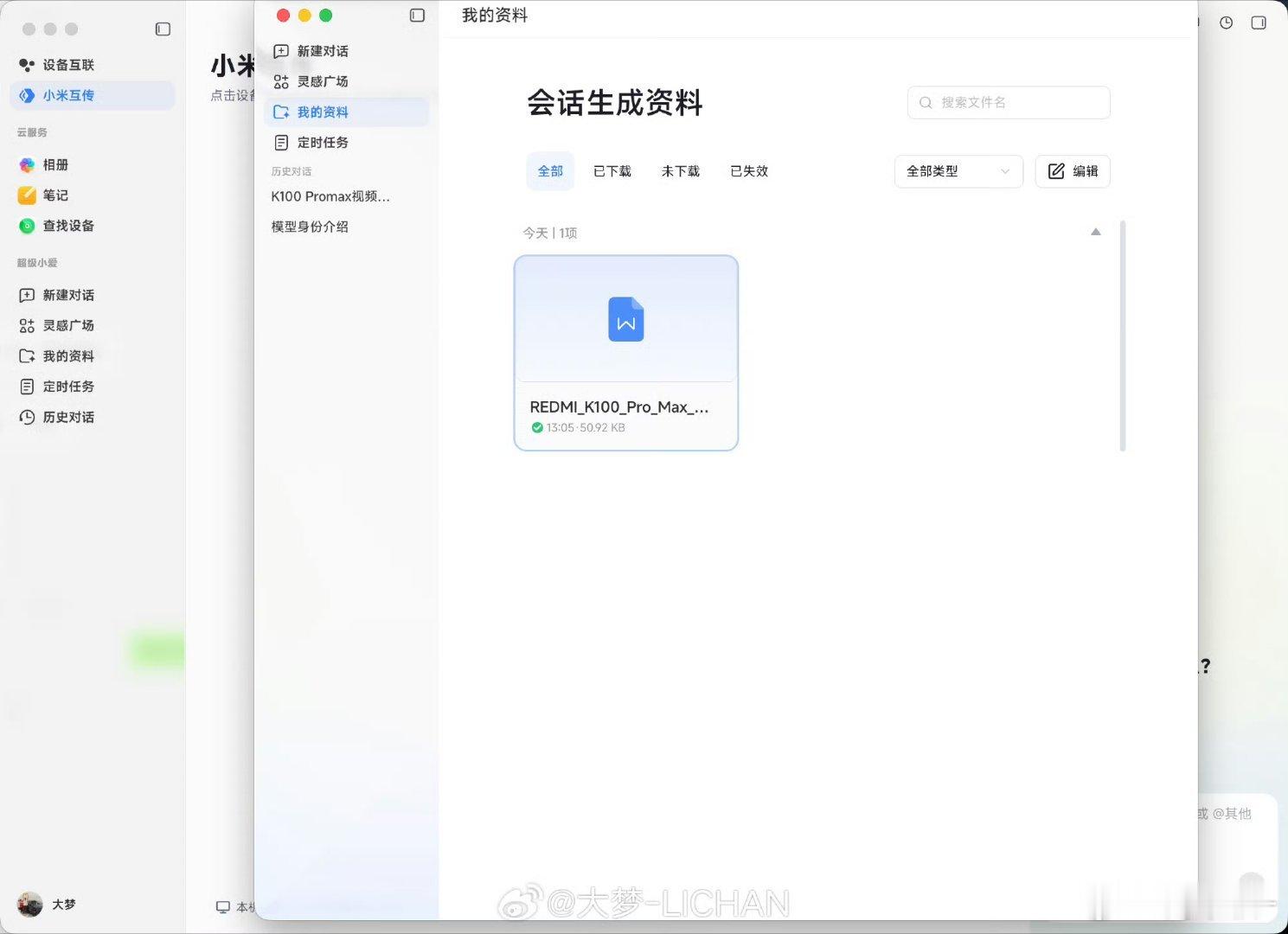The image size is (1288, 934).
Task: Click the file list vertical scrollbar
Action: click(1123, 336)
